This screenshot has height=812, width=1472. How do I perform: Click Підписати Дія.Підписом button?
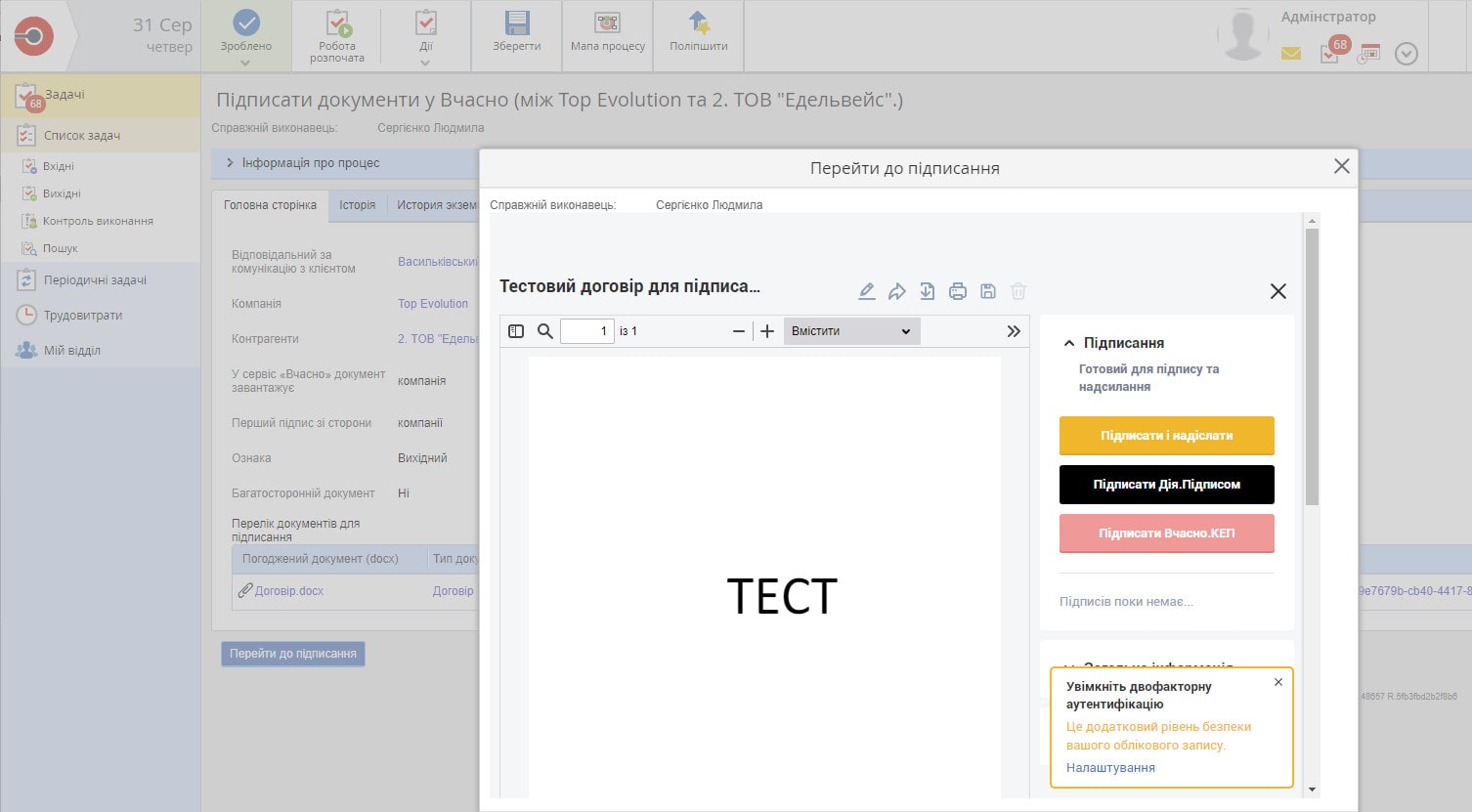click(1166, 485)
